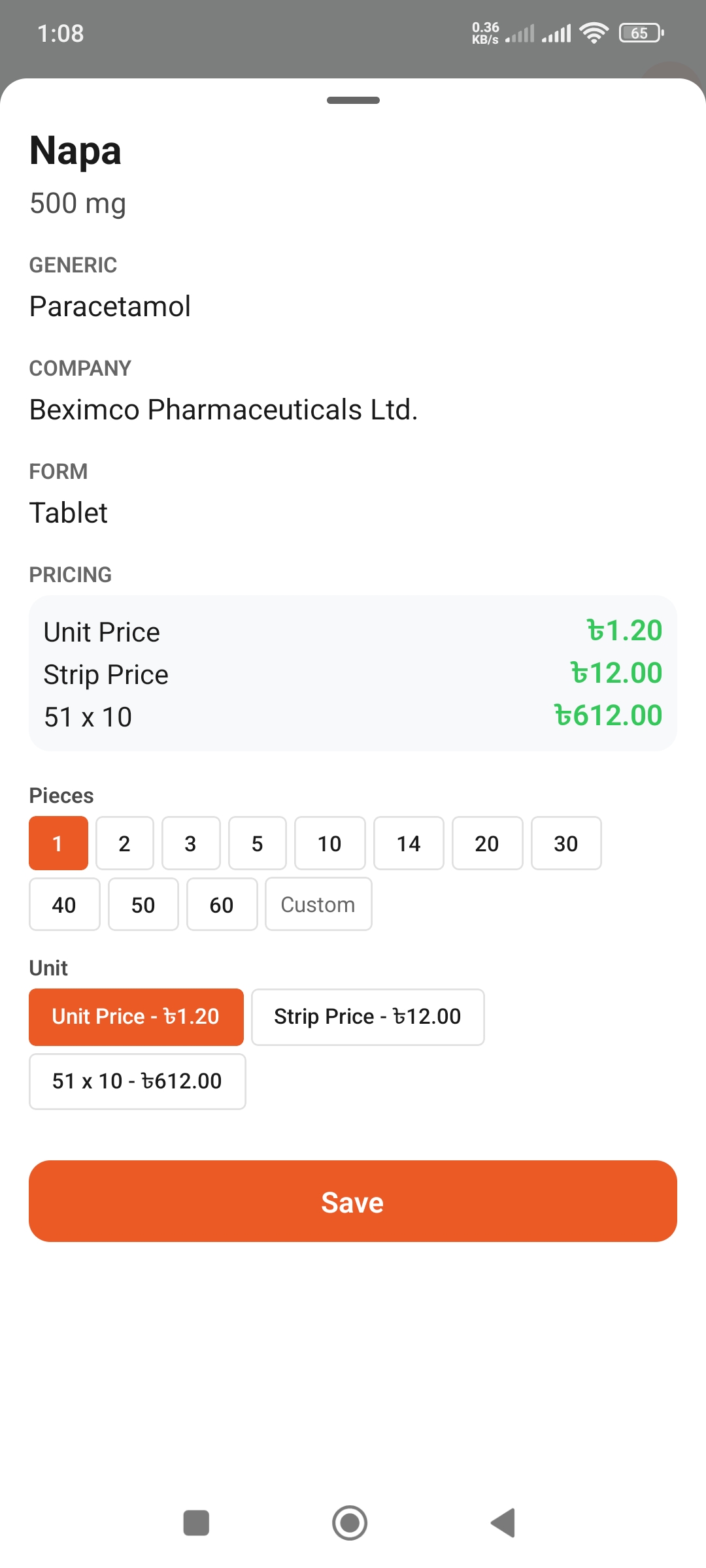Choose the 51 x 10 box unit
The width and height of the screenshot is (706, 1568).
click(137, 1081)
